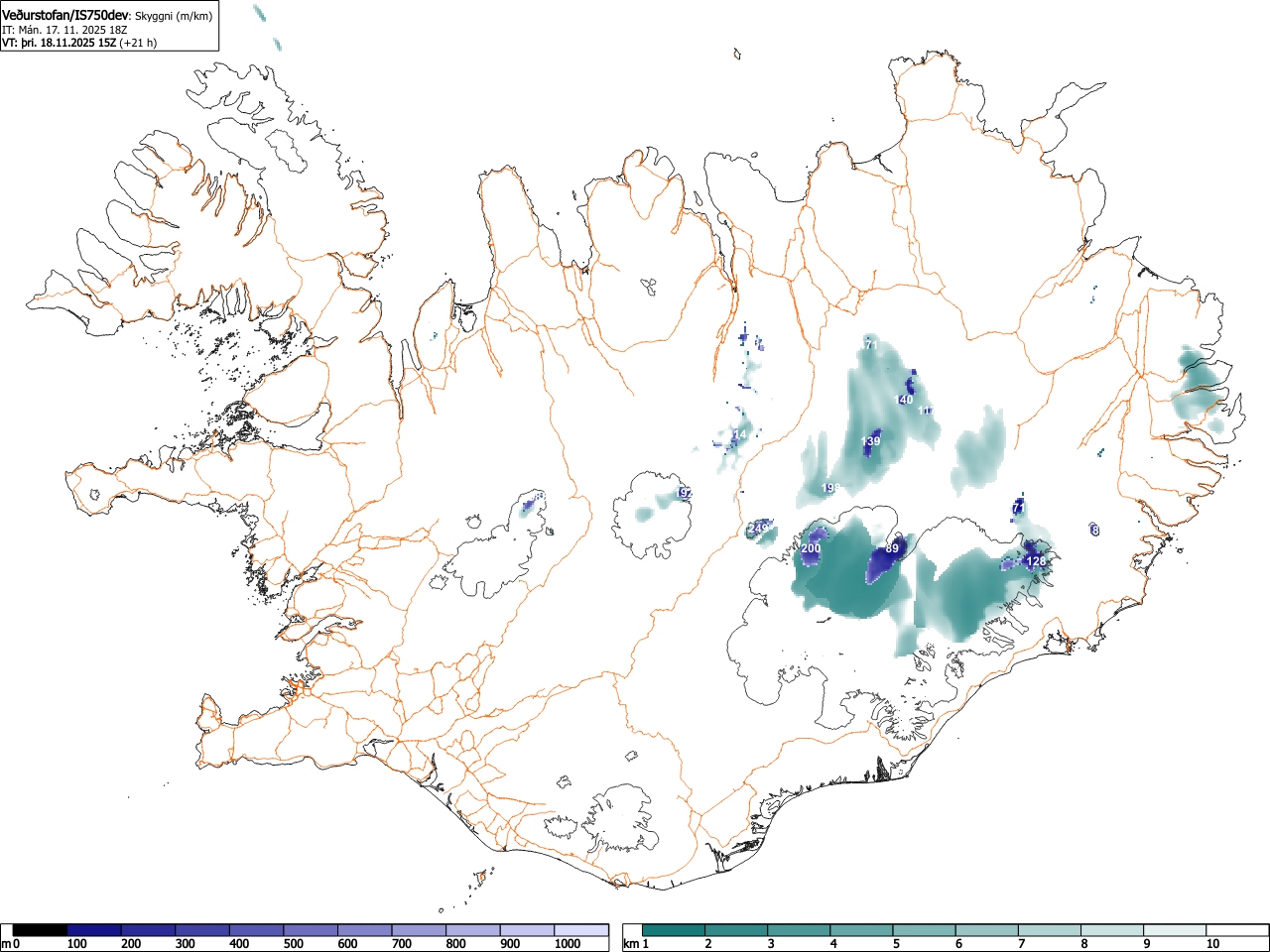This screenshot has width=1270, height=952.
Task: Click the '192' value on the glacier outline
Action: (685, 493)
